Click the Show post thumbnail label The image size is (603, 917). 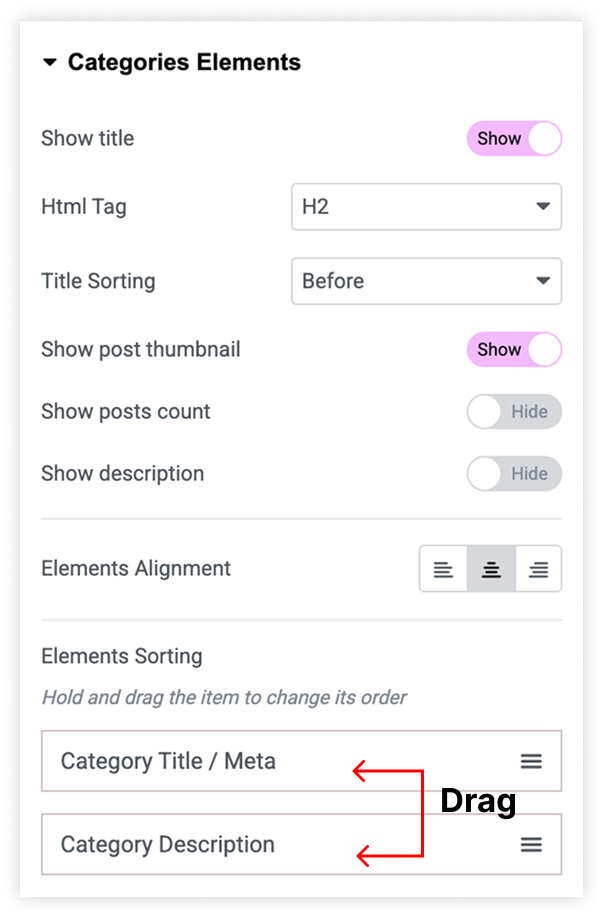[x=141, y=350]
